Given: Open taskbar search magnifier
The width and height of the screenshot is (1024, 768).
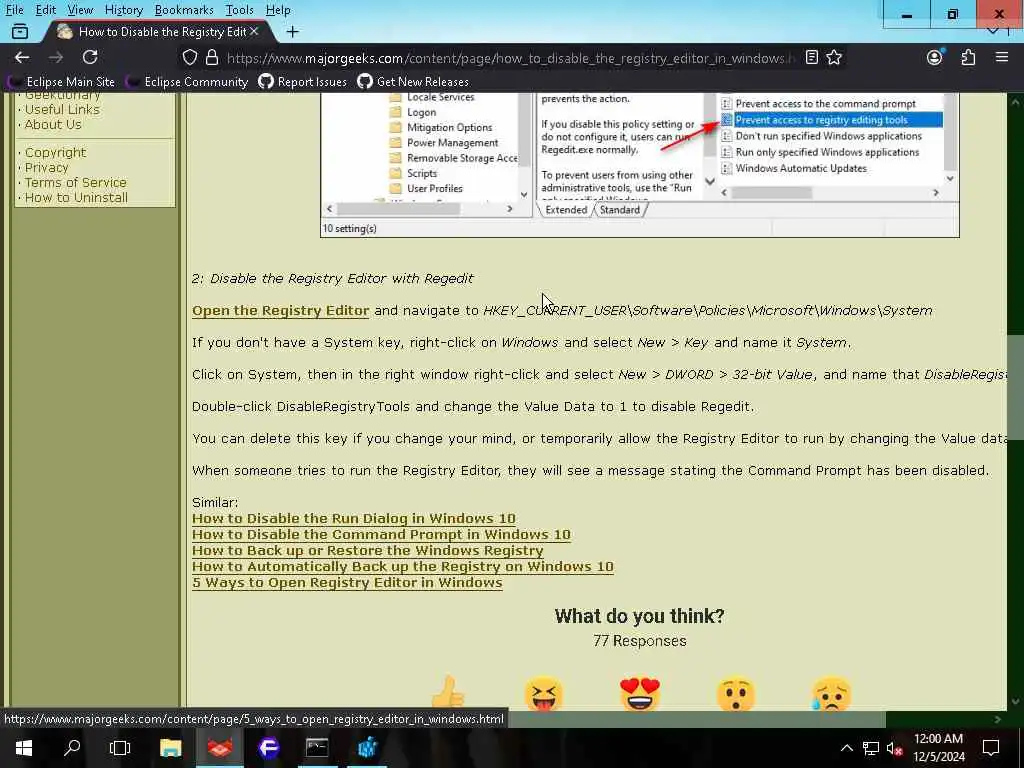Looking at the screenshot, I should point(72,748).
